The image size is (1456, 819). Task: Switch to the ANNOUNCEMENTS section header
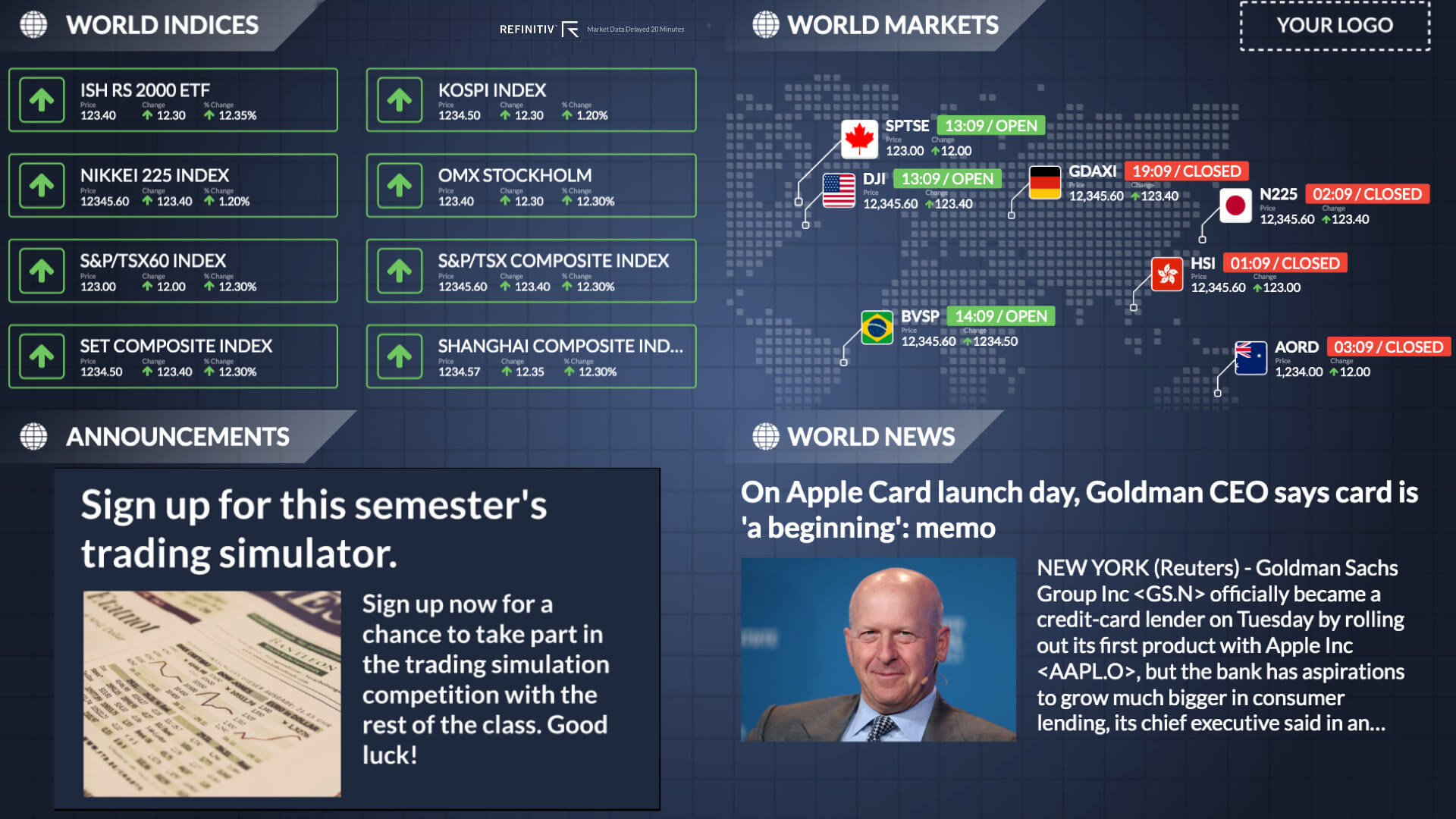(x=177, y=436)
